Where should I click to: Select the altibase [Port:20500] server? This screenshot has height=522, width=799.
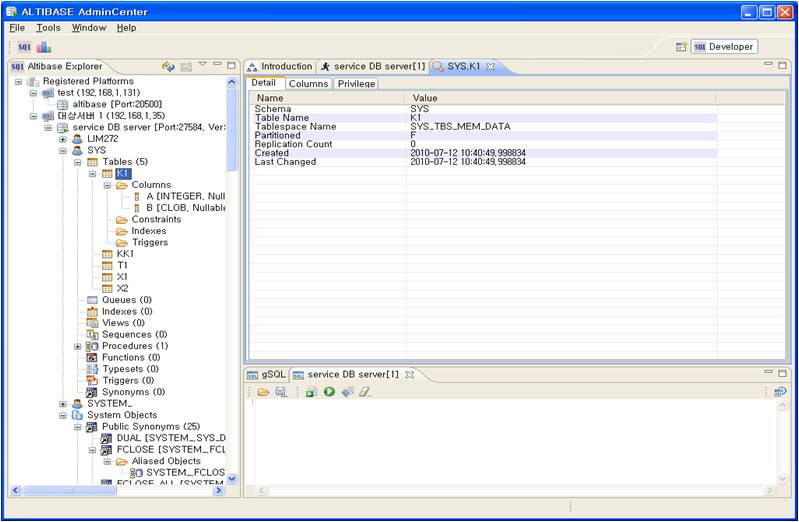[x=117, y=105]
